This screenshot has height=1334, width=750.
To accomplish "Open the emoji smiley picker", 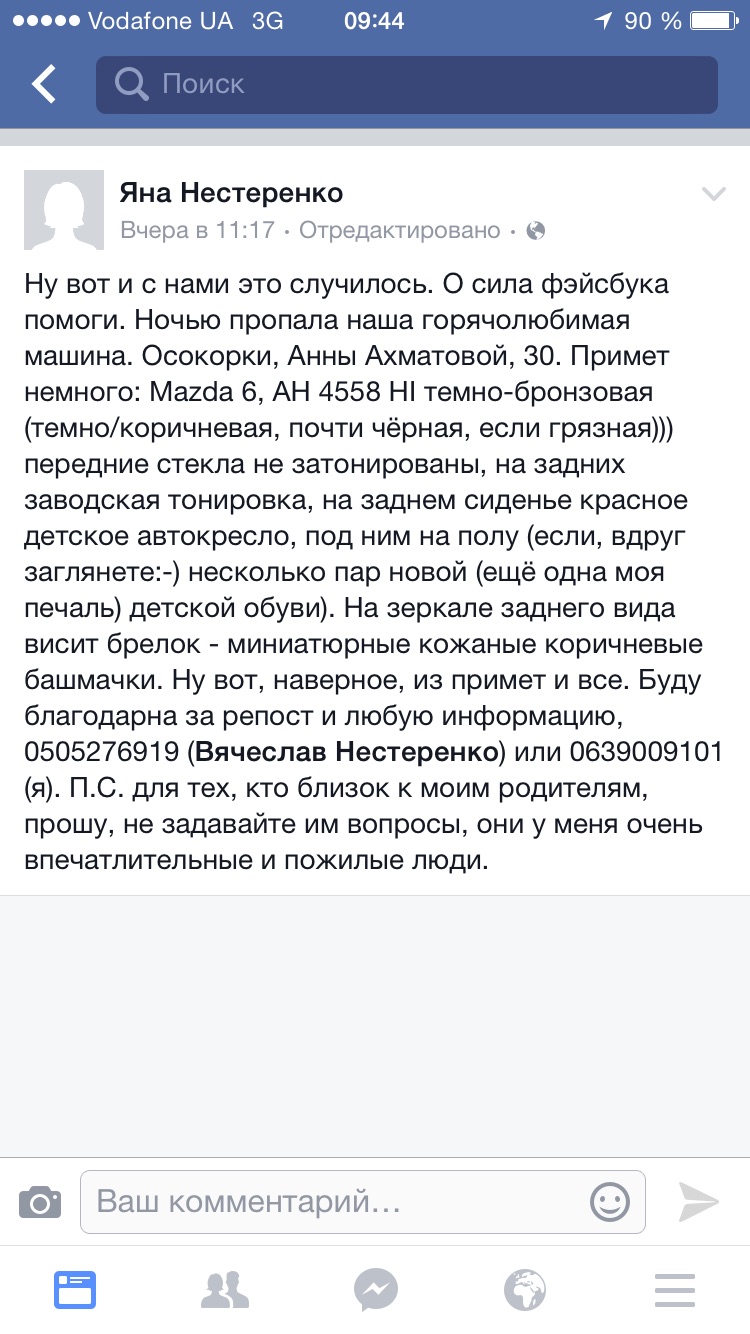I will (x=610, y=1201).
